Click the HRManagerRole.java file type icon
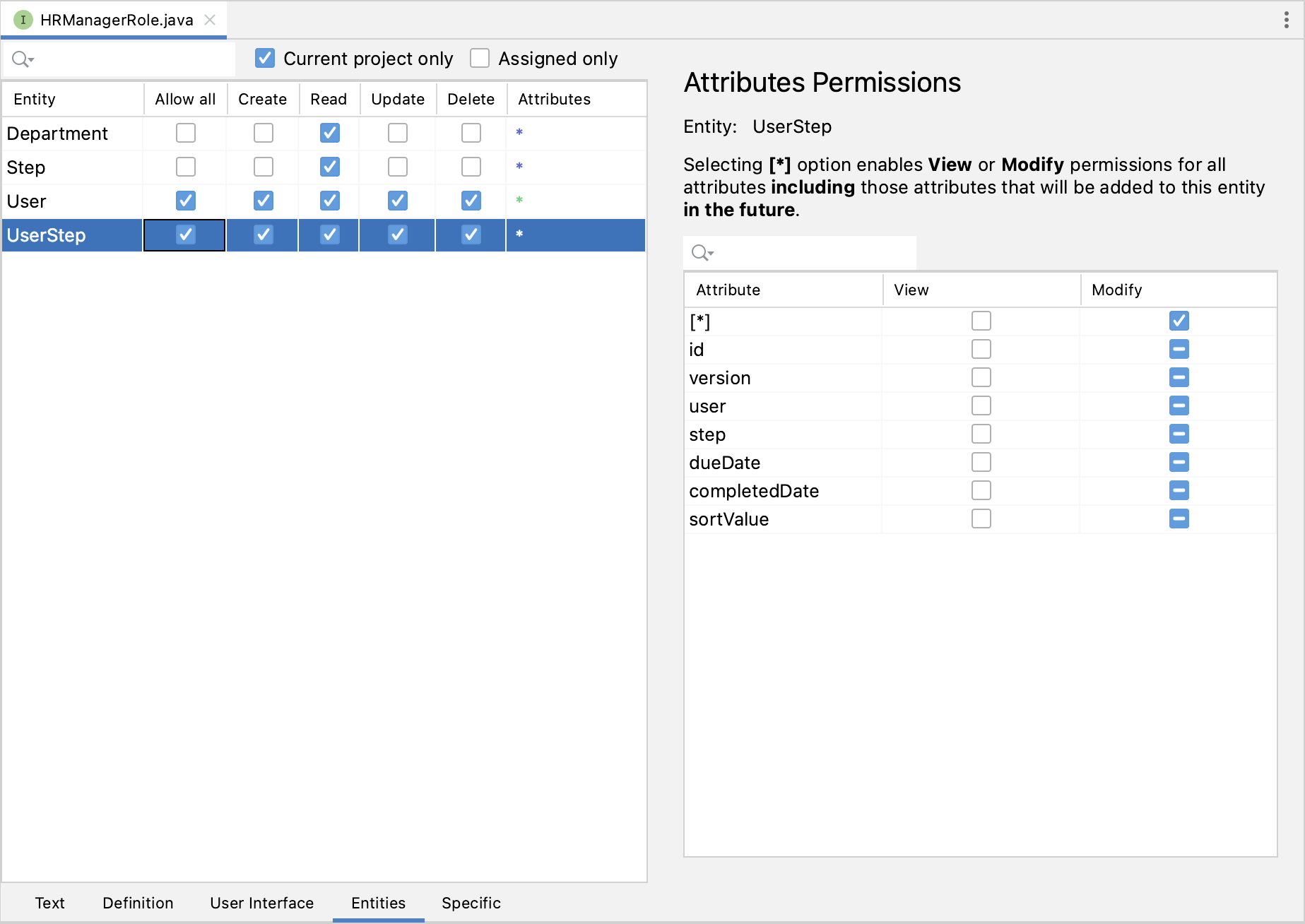The width and height of the screenshot is (1305, 924). (x=23, y=20)
